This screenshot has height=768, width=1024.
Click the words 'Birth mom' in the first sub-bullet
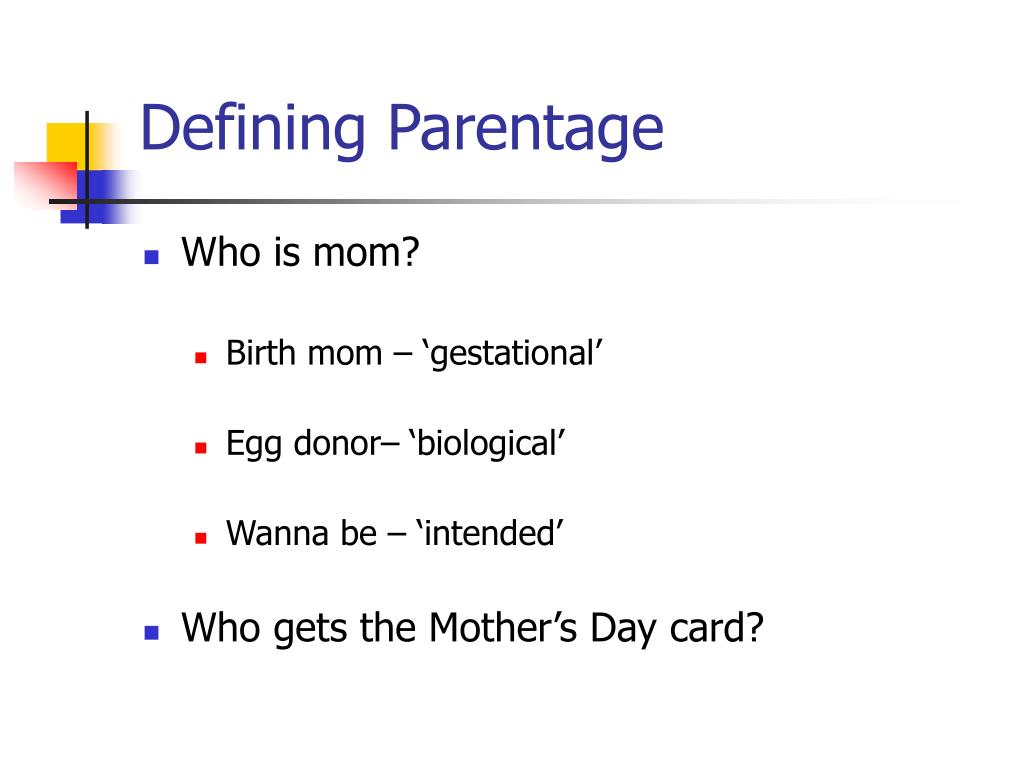304,353
